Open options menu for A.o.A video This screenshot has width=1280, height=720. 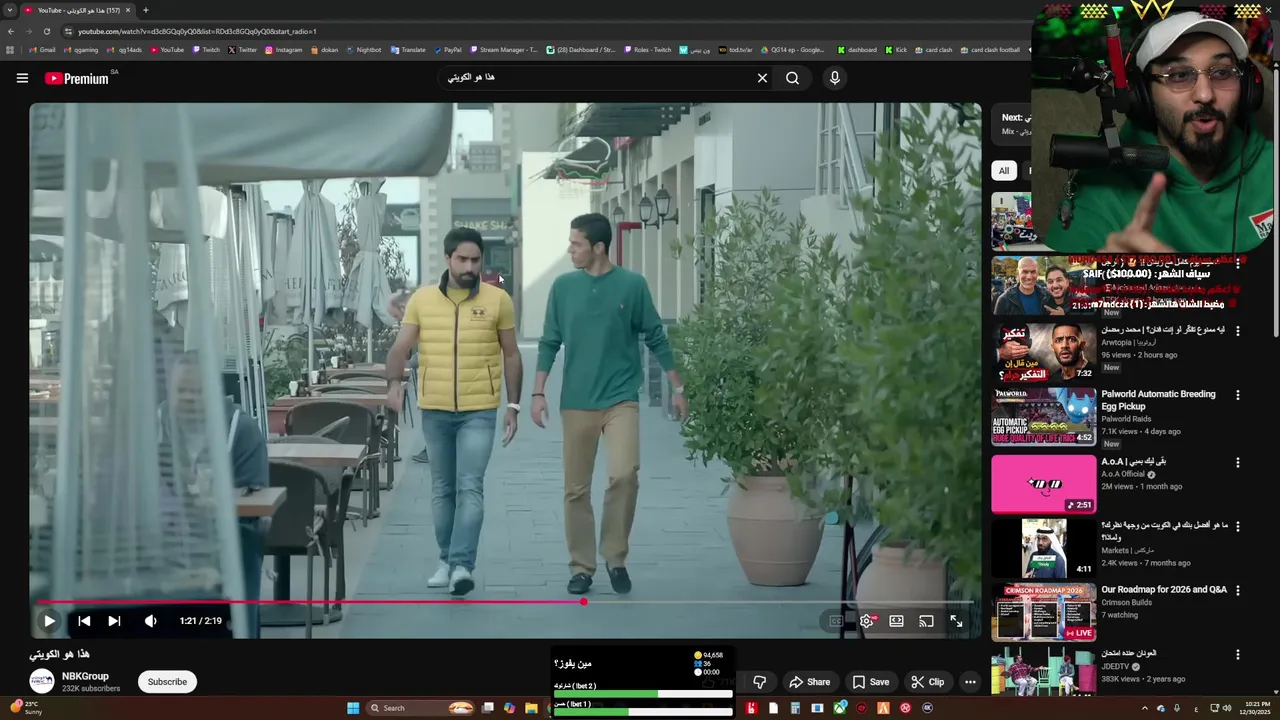coord(1238,463)
